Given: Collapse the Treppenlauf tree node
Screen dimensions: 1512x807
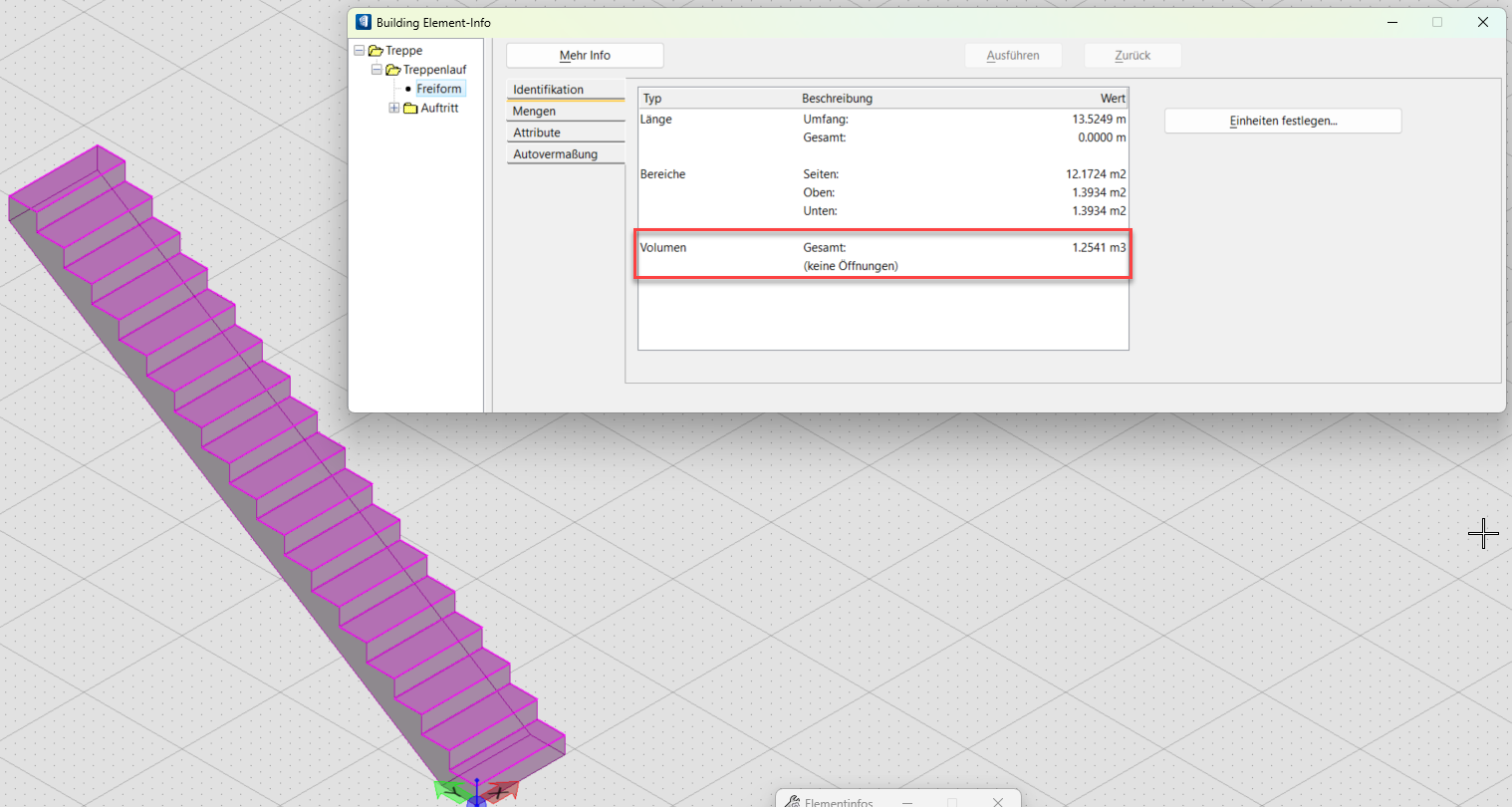Looking at the screenshot, I should 377,70.
